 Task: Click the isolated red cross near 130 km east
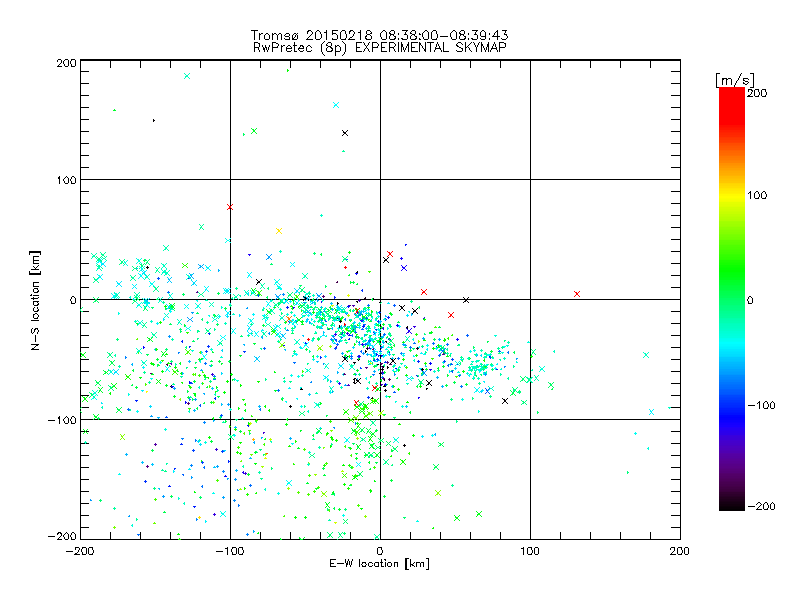[x=577, y=294]
